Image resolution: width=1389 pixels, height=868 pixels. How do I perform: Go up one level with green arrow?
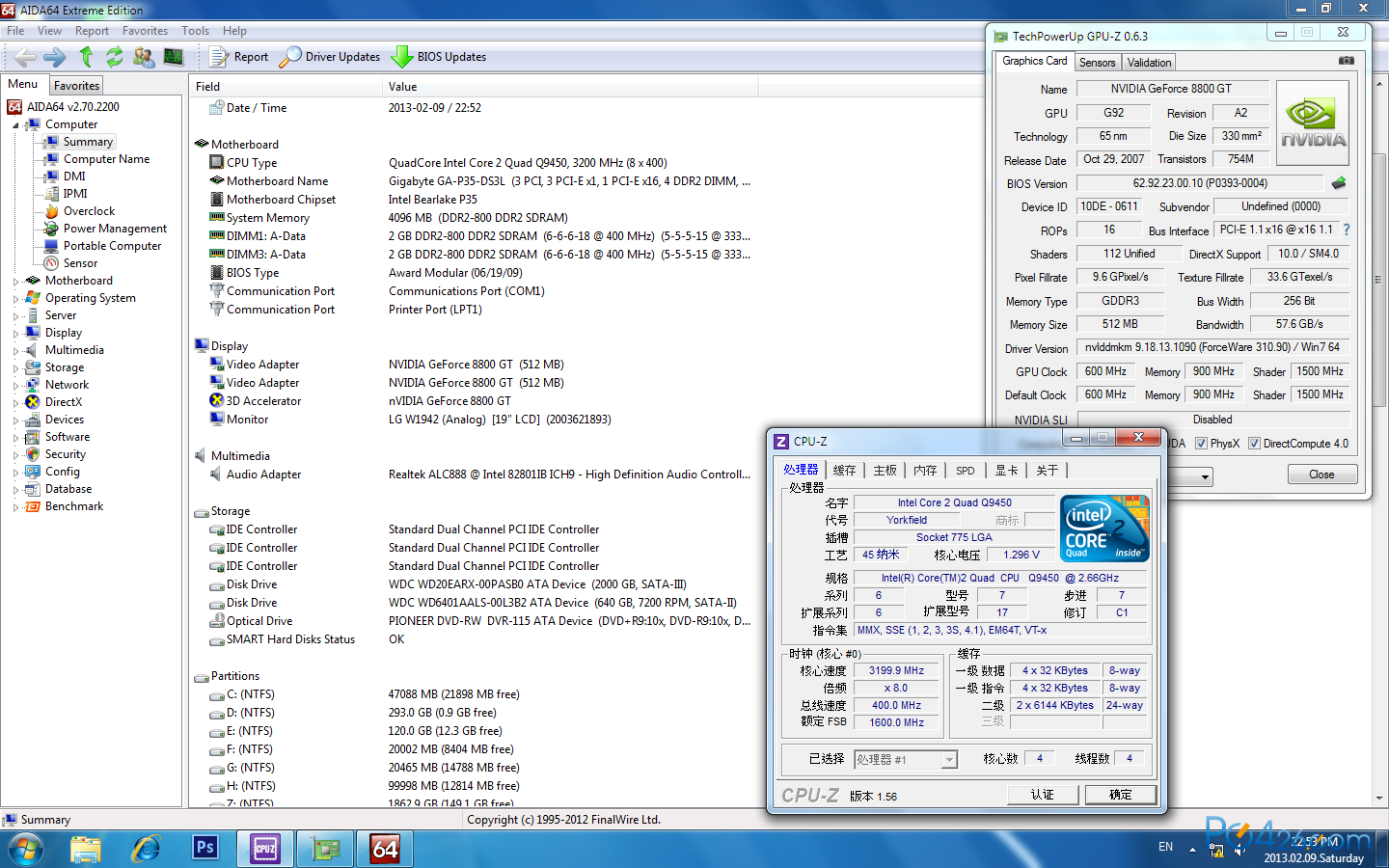pyautogui.click(x=86, y=57)
